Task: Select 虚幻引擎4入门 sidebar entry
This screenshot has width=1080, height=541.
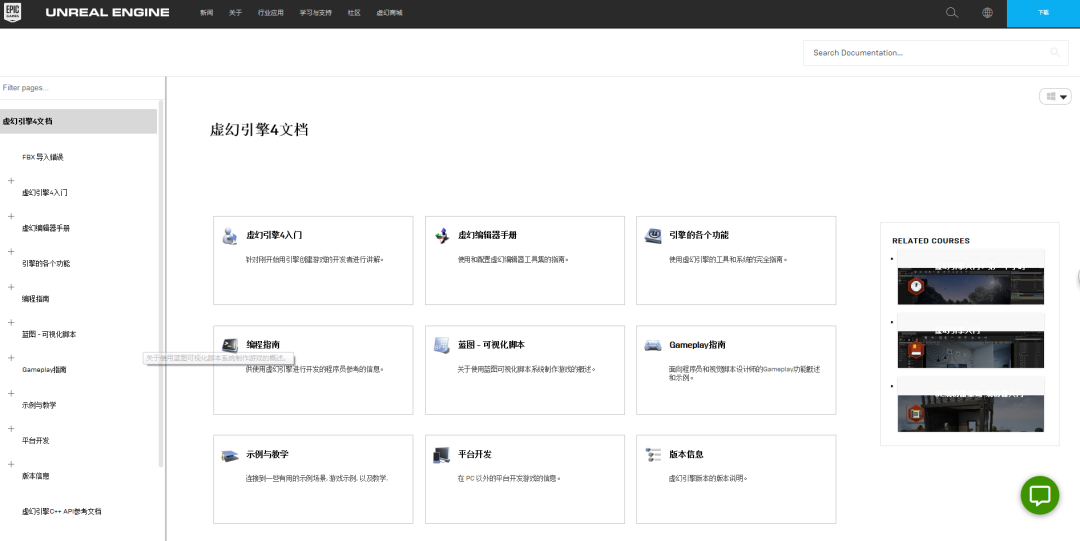Action: [x=45, y=193]
